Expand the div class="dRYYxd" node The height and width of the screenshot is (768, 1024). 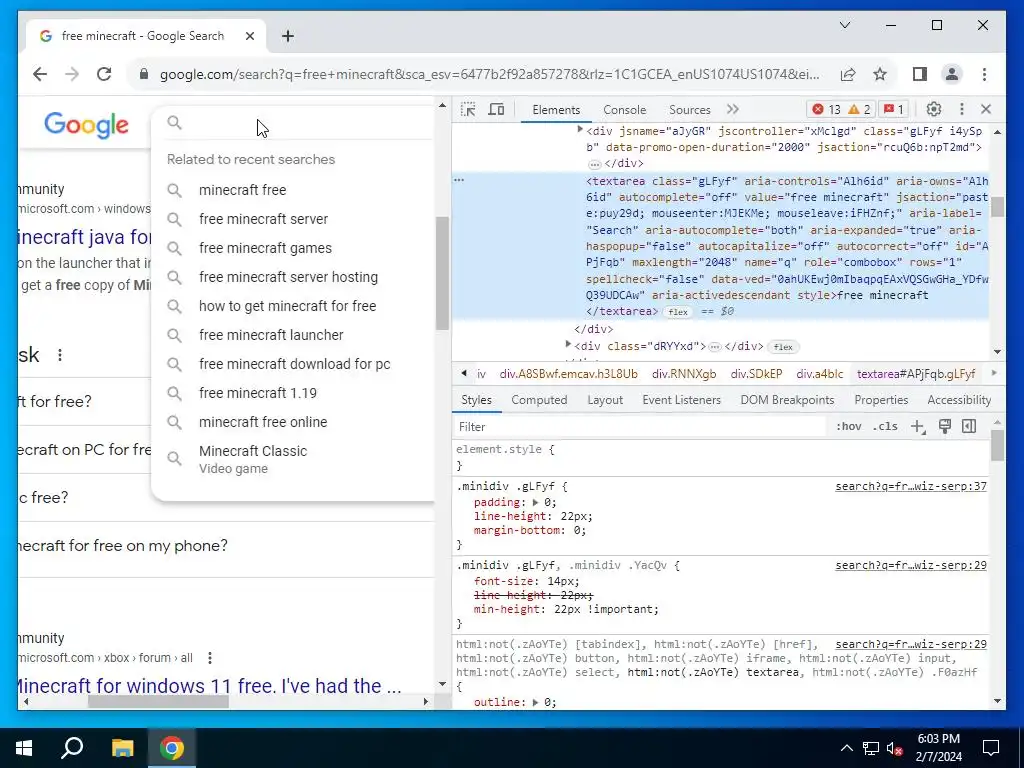tap(568, 344)
